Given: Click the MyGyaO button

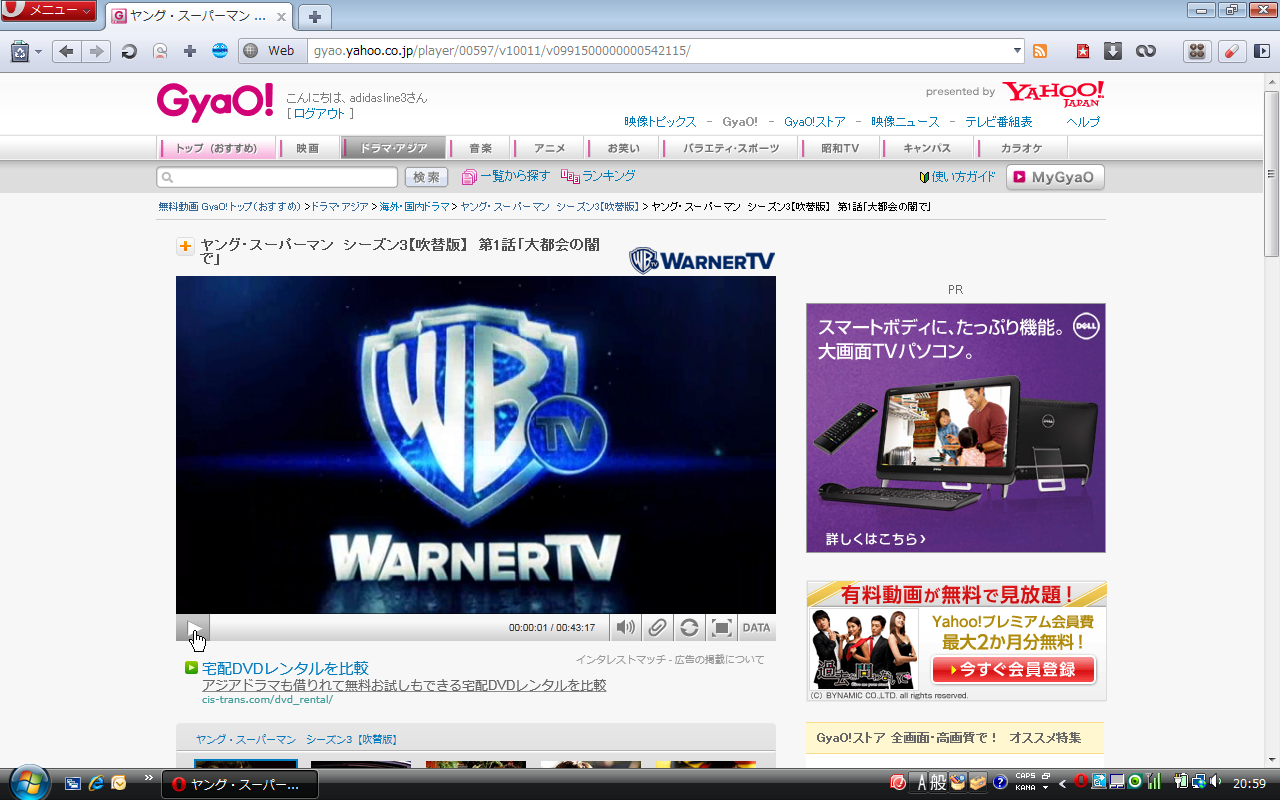Looking at the screenshot, I should [x=1055, y=177].
